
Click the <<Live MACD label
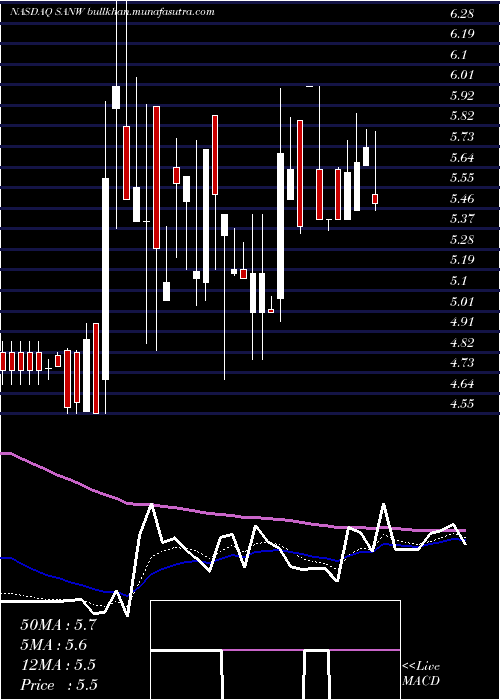pyautogui.click(x=421, y=674)
